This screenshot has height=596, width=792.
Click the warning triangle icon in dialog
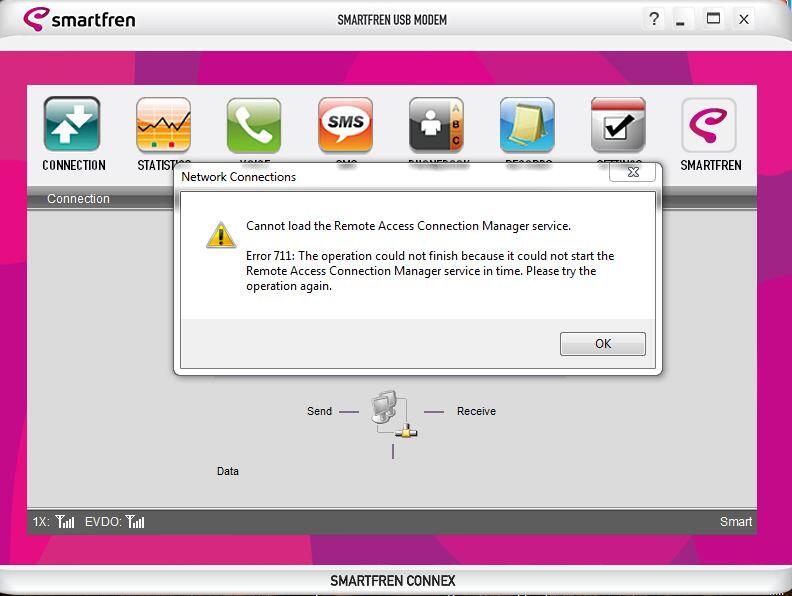click(221, 235)
